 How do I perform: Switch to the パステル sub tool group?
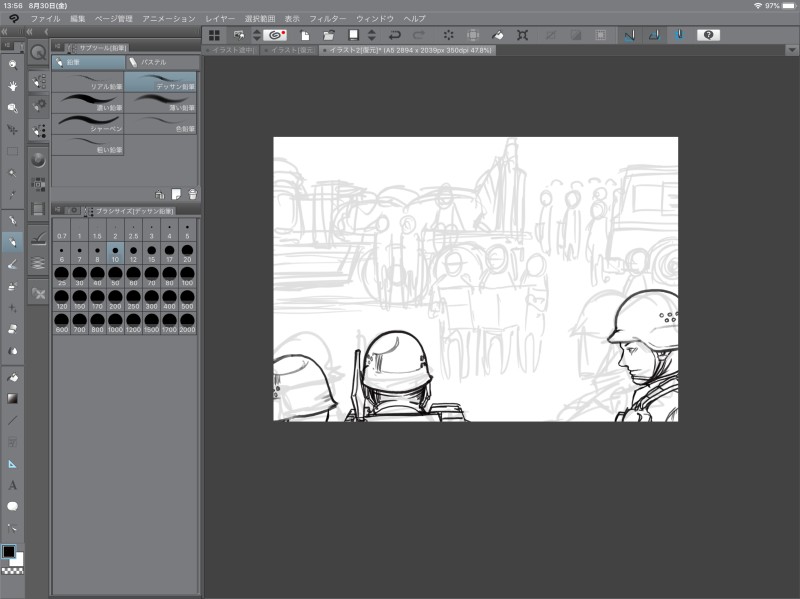161,62
